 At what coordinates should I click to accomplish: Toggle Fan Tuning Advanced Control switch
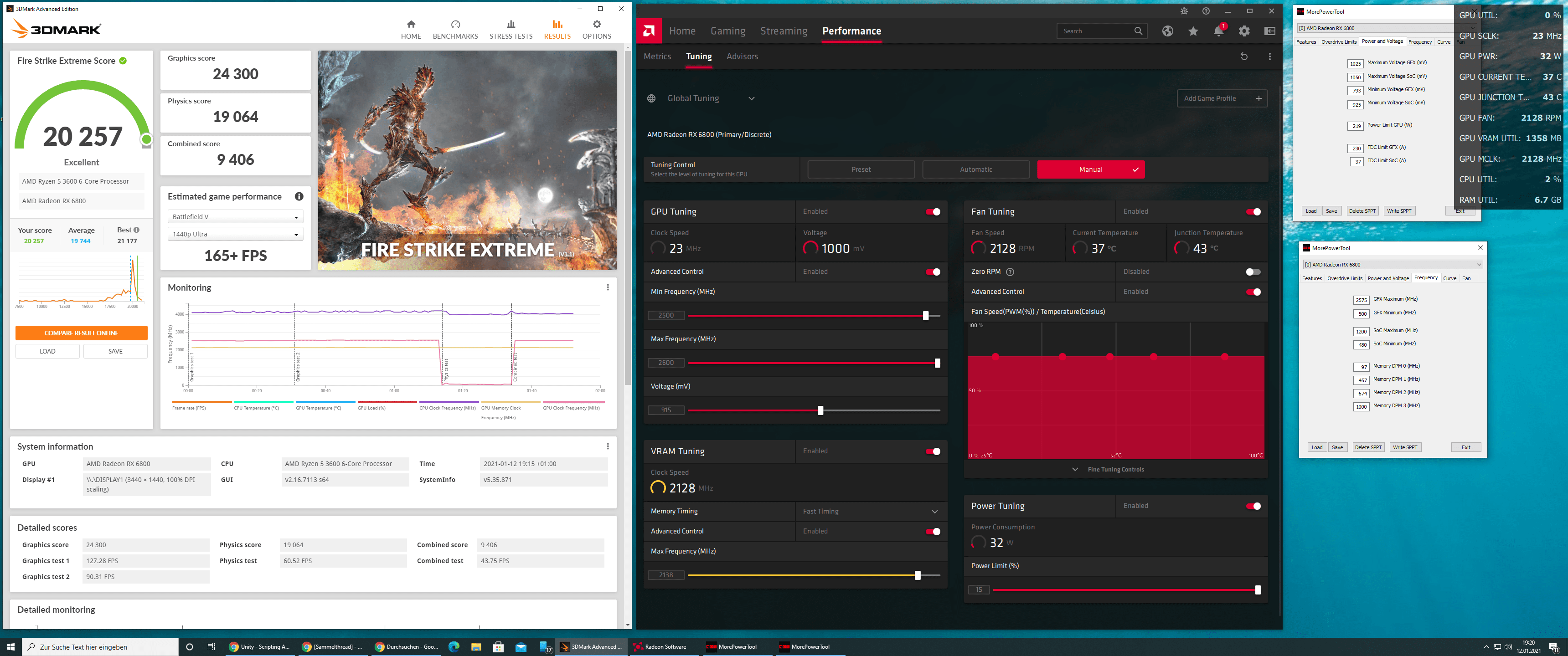(x=1253, y=292)
